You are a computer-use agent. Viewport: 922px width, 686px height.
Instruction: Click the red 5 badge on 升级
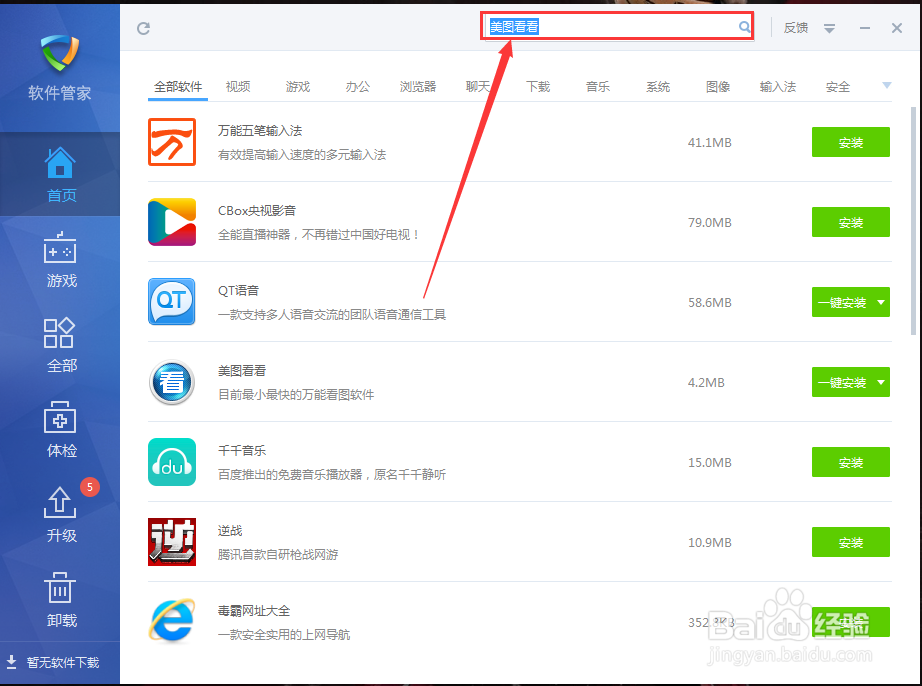(90, 487)
